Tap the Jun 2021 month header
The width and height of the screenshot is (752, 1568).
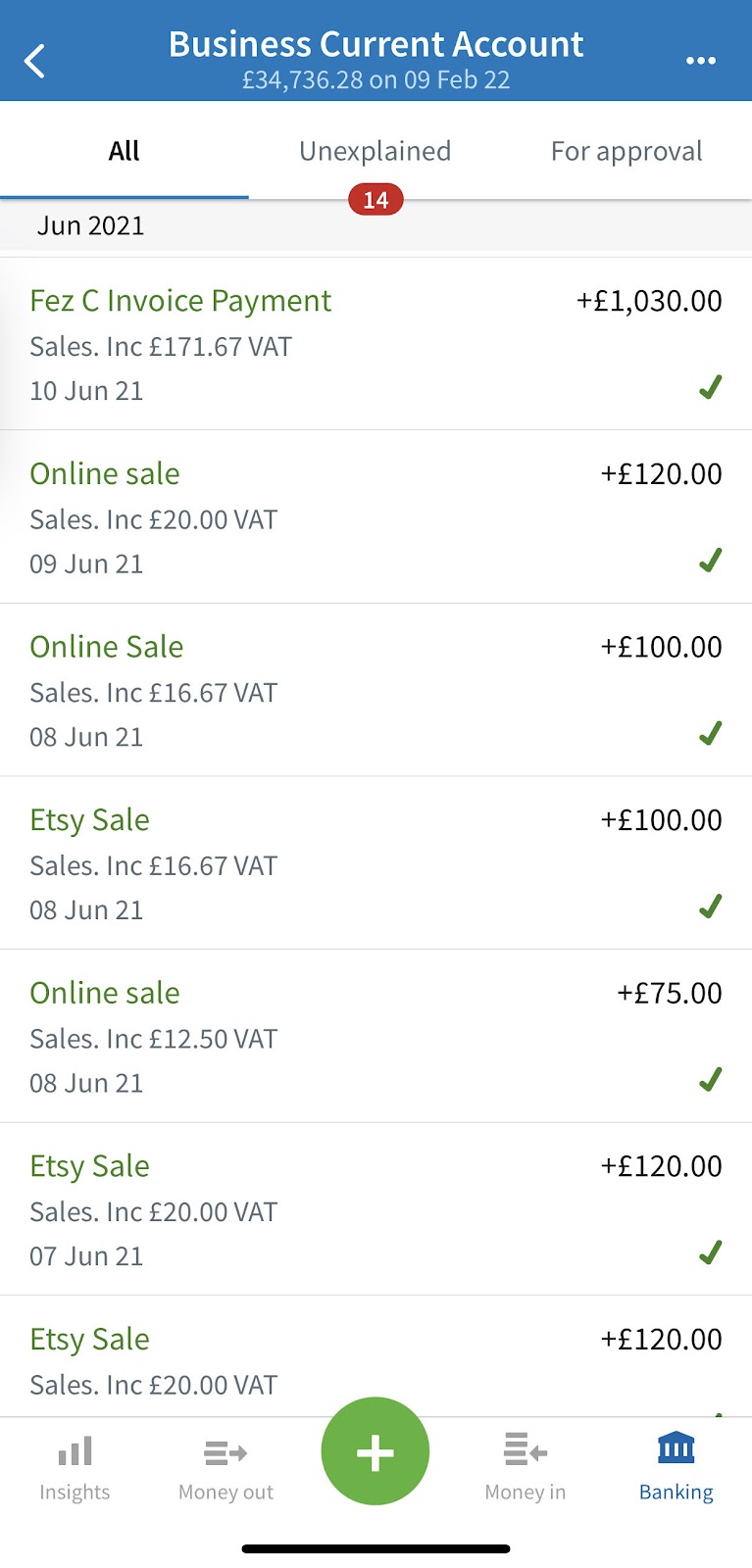click(x=91, y=226)
